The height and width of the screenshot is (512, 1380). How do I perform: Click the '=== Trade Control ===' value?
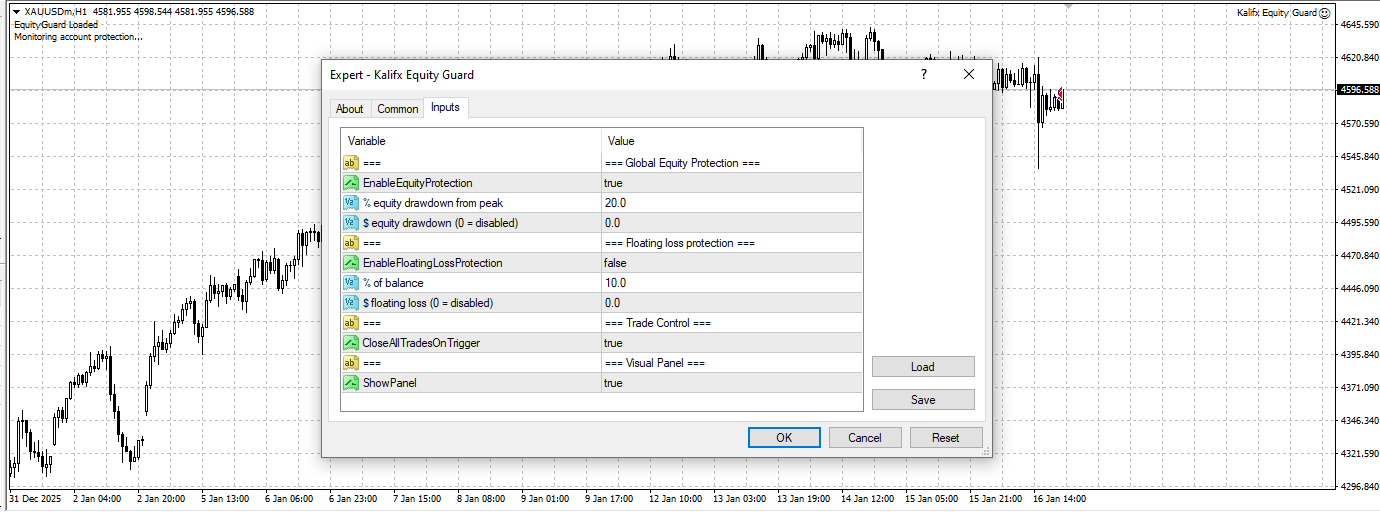(658, 323)
